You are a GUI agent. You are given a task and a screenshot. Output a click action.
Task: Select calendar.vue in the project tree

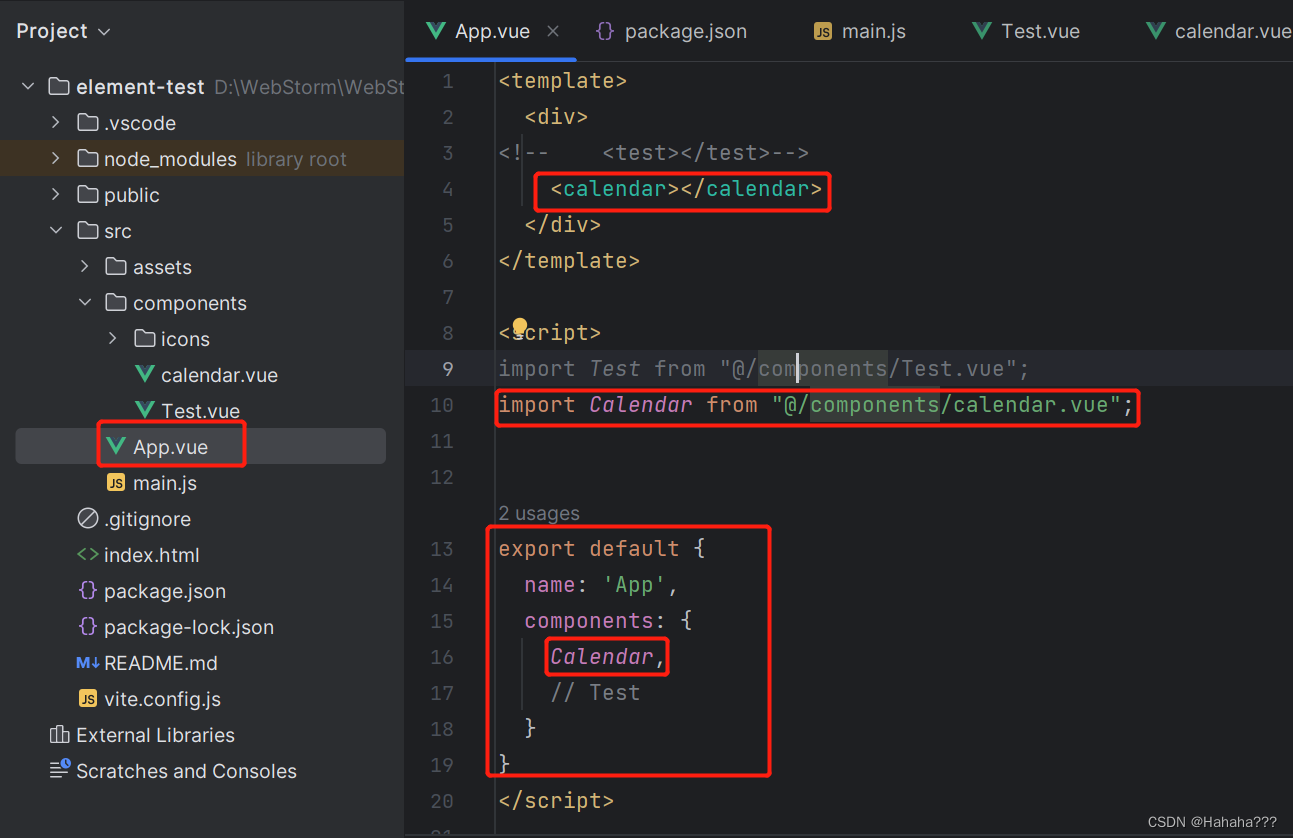click(x=219, y=375)
